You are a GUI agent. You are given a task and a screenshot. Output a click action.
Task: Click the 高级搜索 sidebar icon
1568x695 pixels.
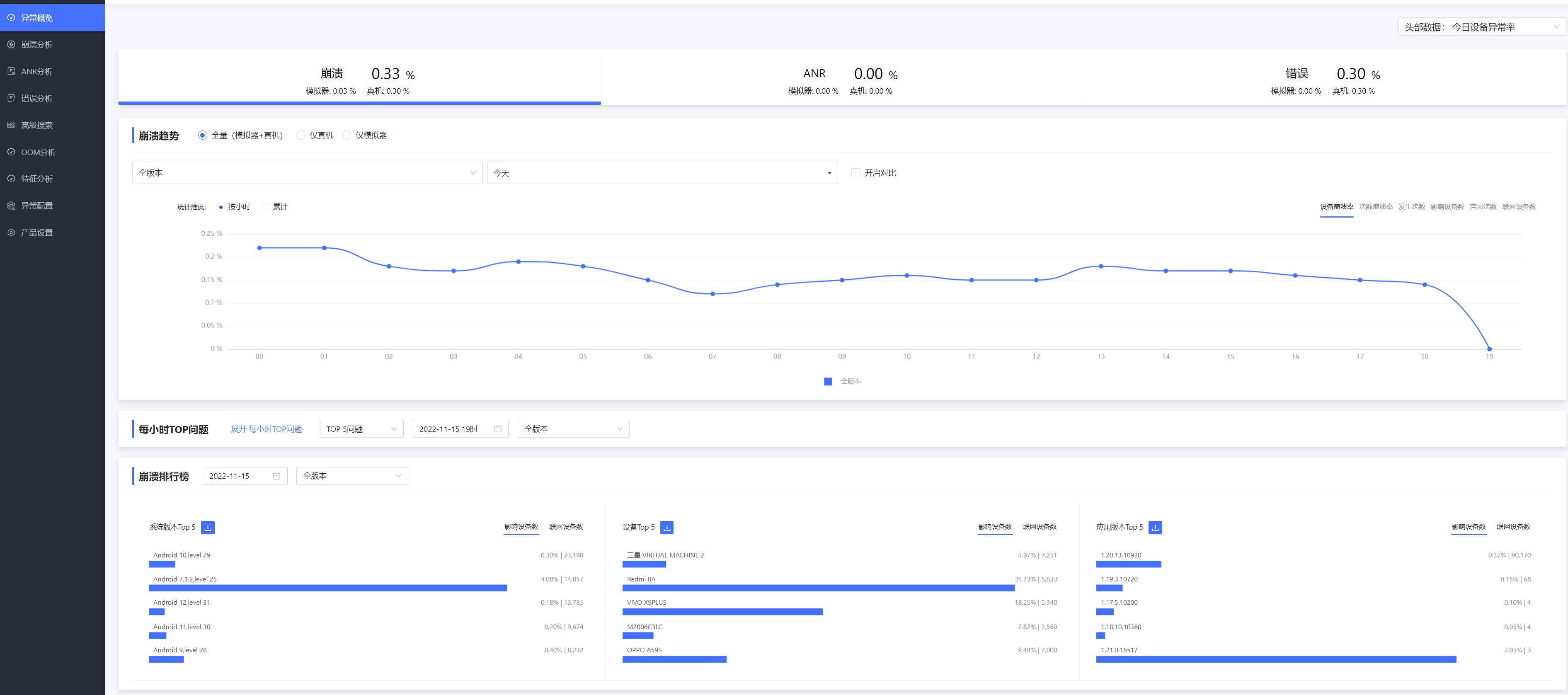[11, 125]
